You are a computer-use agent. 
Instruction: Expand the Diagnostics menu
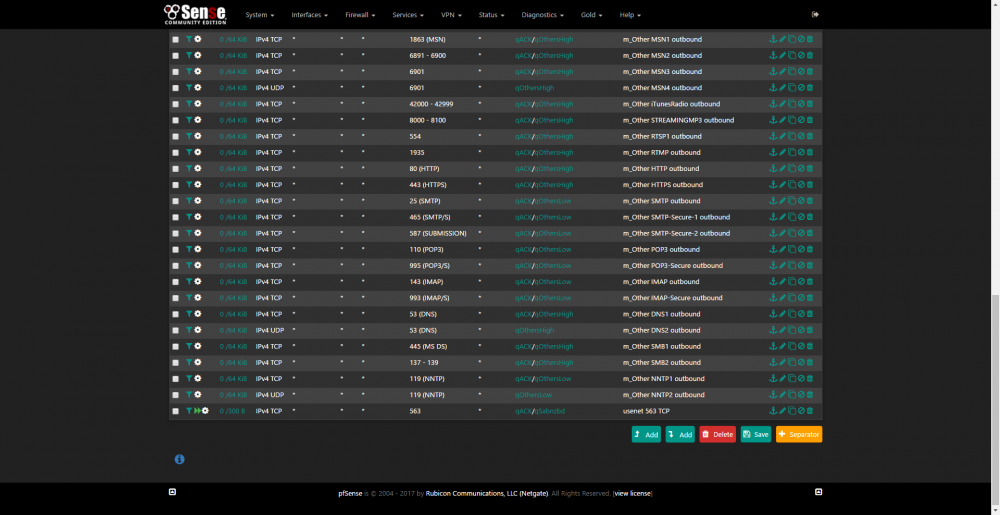coord(543,15)
